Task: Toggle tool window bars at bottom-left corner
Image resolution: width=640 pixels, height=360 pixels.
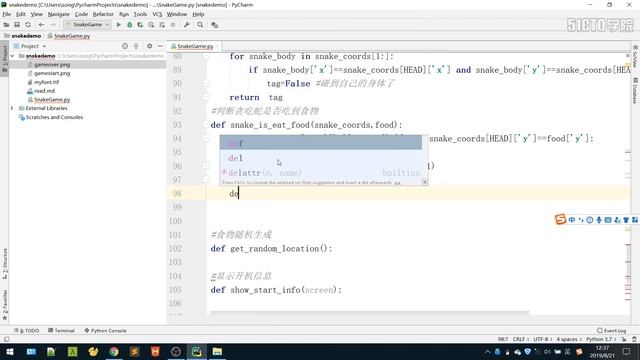Action: coord(6,339)
